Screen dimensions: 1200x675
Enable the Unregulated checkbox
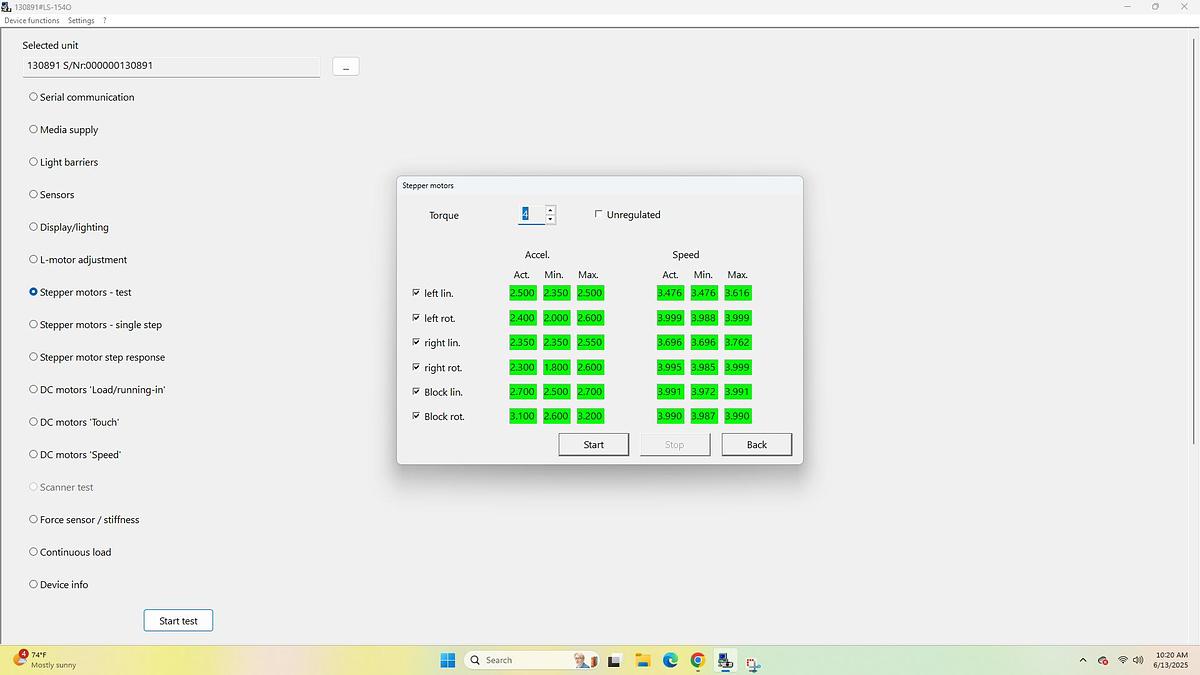tap(599, 214)
